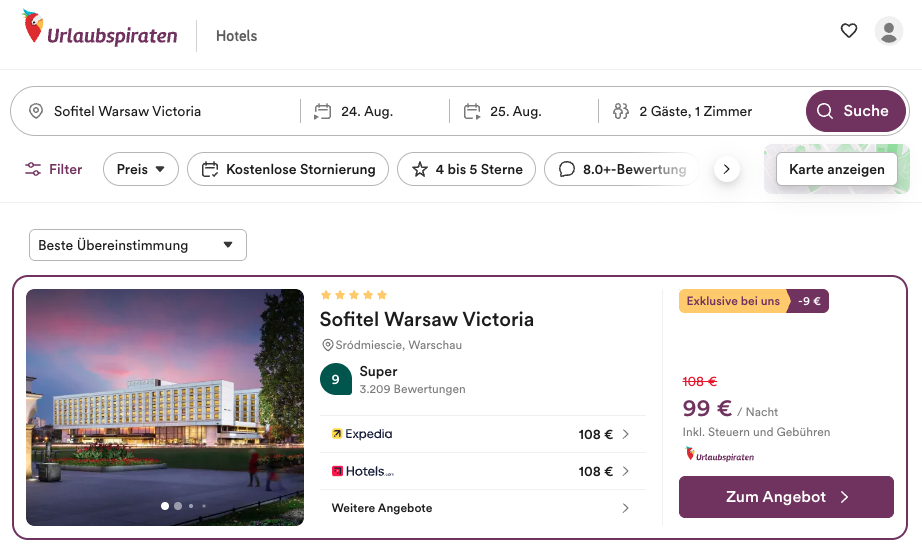This screenshot has height=550, width=922.
Task: Toggle the Kostenlose Stornierung filter
Action: 288,169
